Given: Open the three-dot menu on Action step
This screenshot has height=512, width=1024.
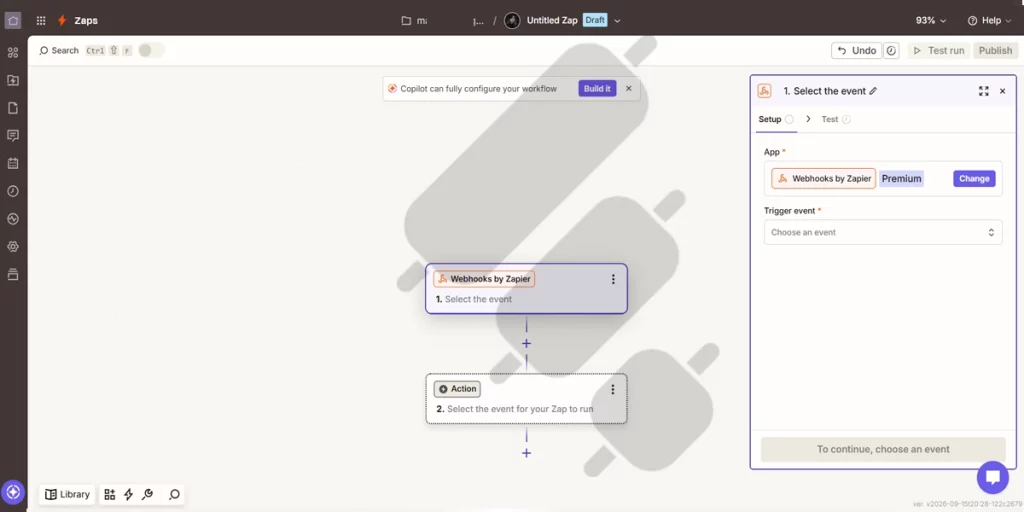Looking at the screenshot, I should point(613,389).
